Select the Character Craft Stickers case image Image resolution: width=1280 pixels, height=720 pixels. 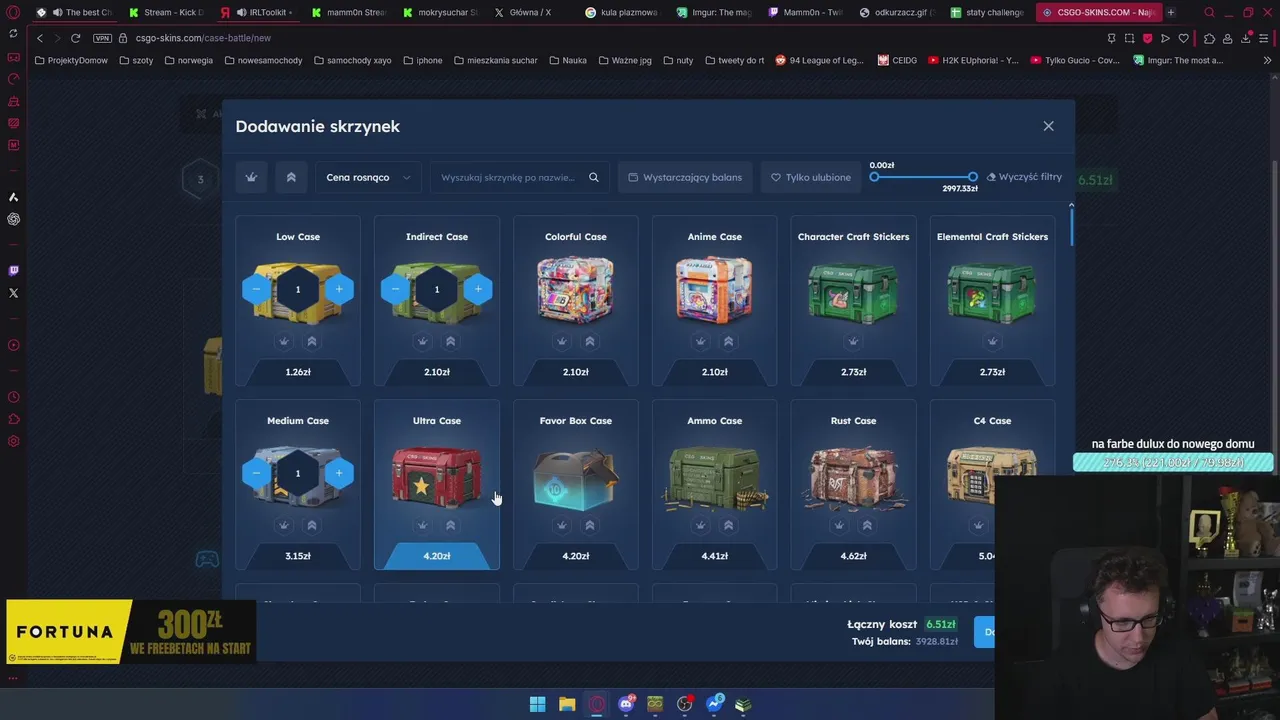[x=853, y=292]
